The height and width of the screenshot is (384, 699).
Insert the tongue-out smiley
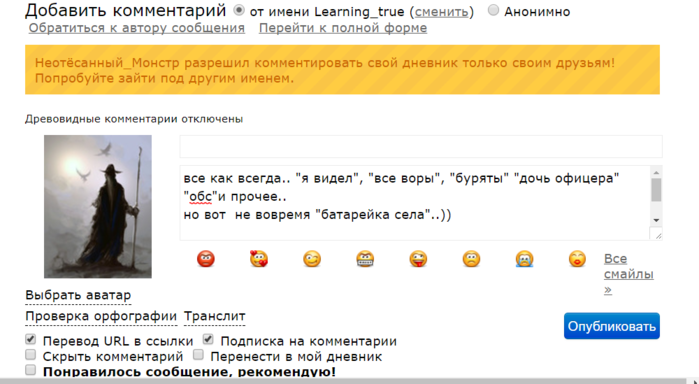pos(418,259)
